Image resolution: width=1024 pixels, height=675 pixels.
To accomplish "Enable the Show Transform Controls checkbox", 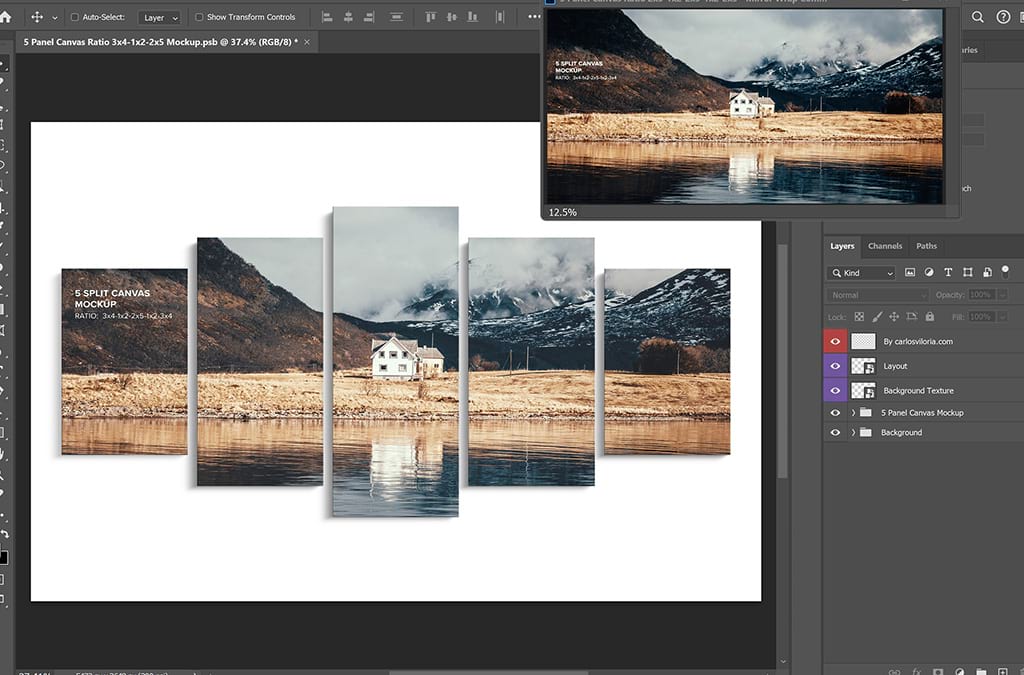I will (199, 17).
